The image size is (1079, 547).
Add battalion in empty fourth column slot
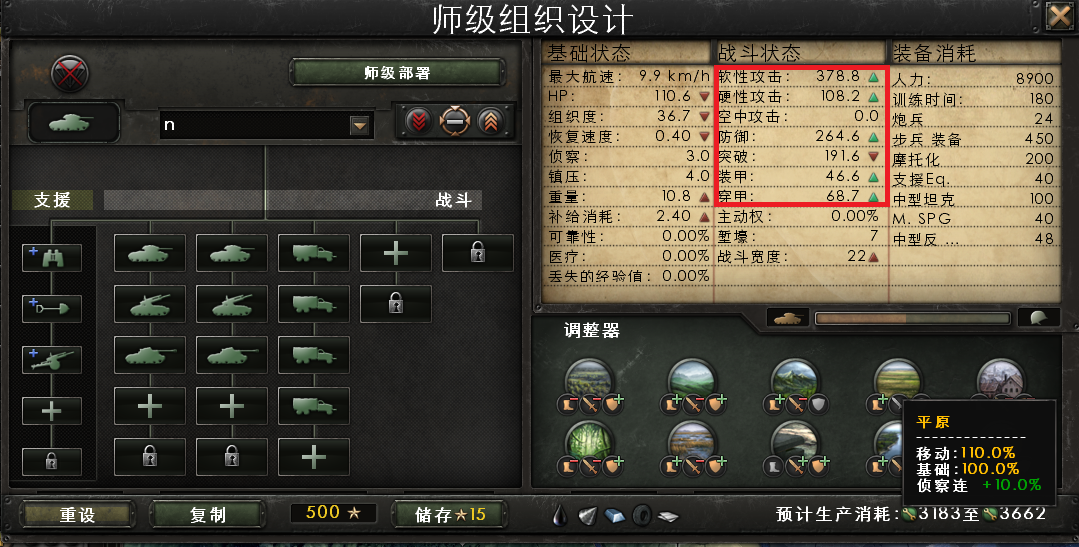396,253
